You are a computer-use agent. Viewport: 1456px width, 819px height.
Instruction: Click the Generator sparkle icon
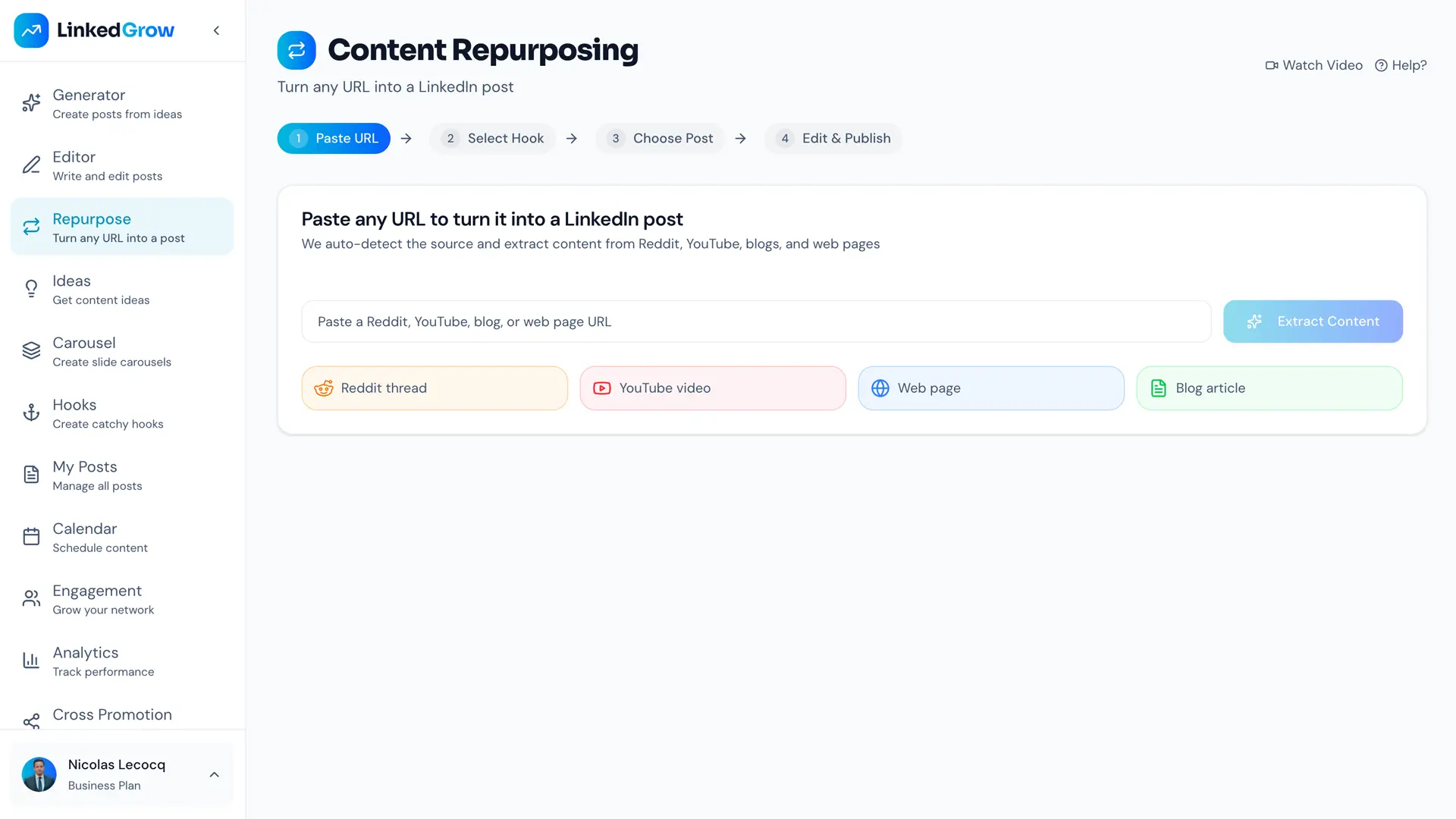pyautogui.click(x=31, y=103)
